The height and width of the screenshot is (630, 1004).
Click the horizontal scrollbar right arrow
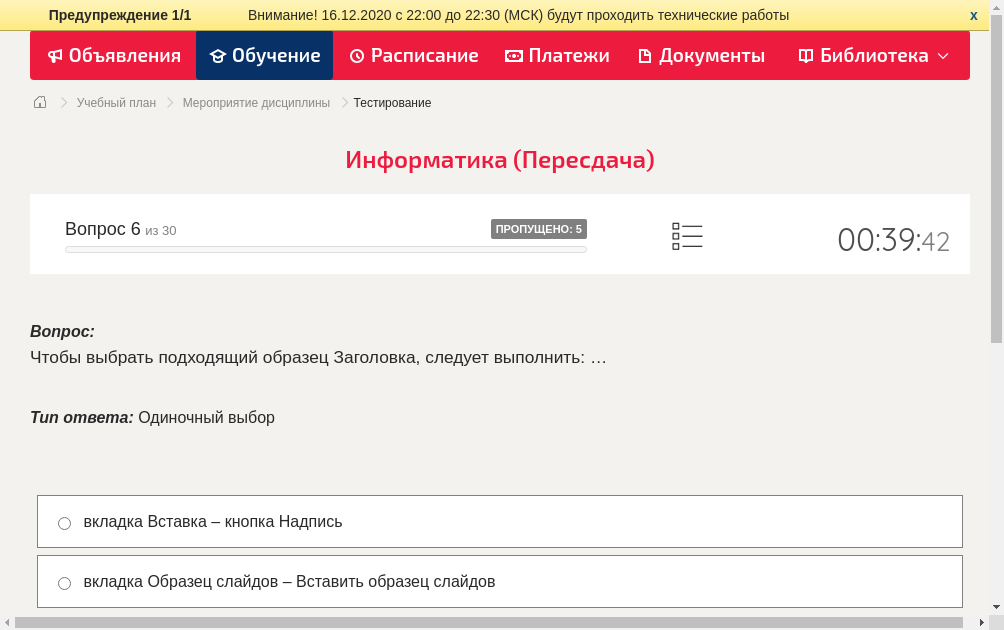click(x=982, y=622)
